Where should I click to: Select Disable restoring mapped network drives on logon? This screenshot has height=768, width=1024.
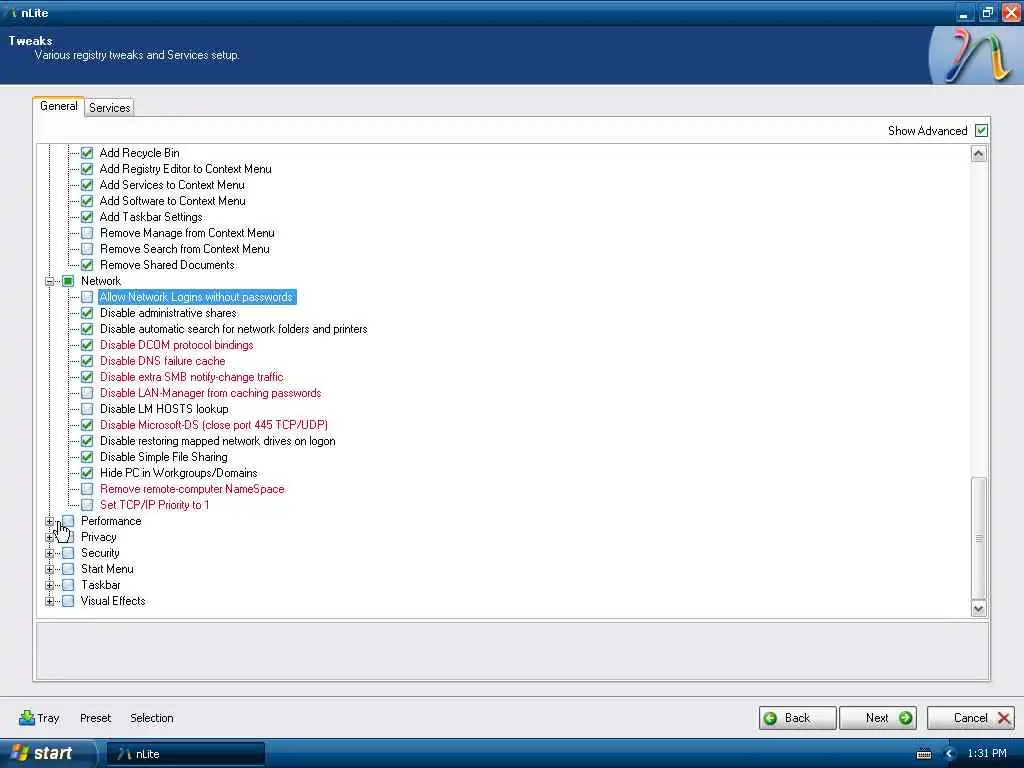[x=217, y=441]
